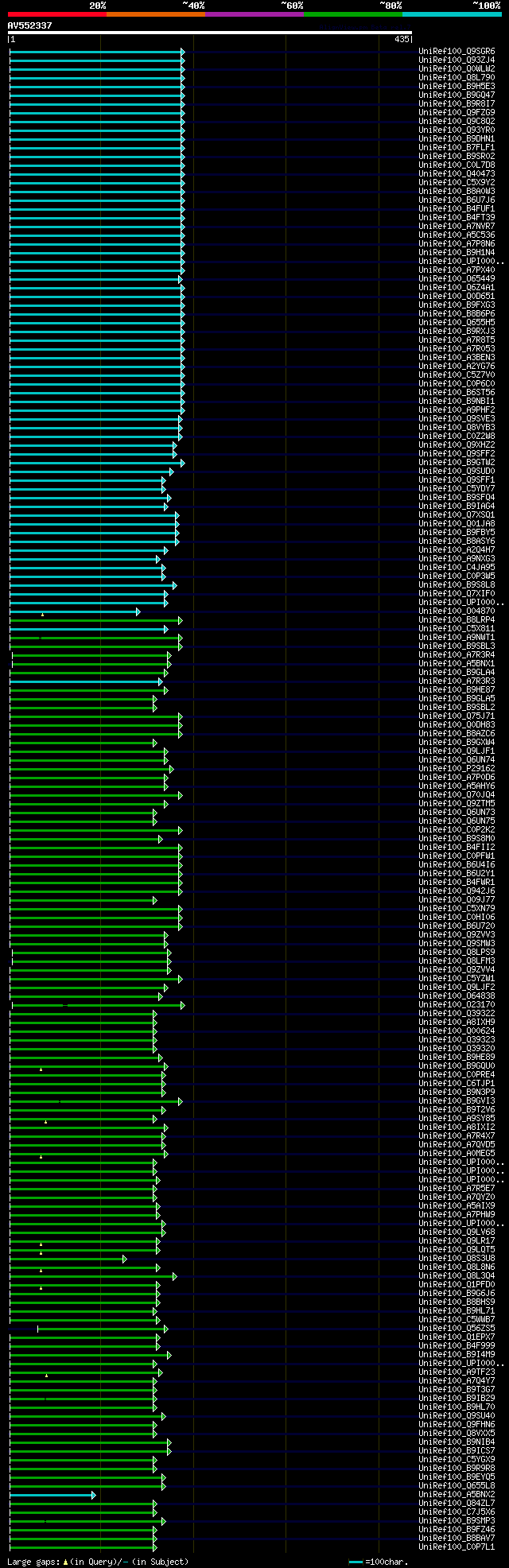Select label UniRef100_Q655L8

pos(457,1485)
